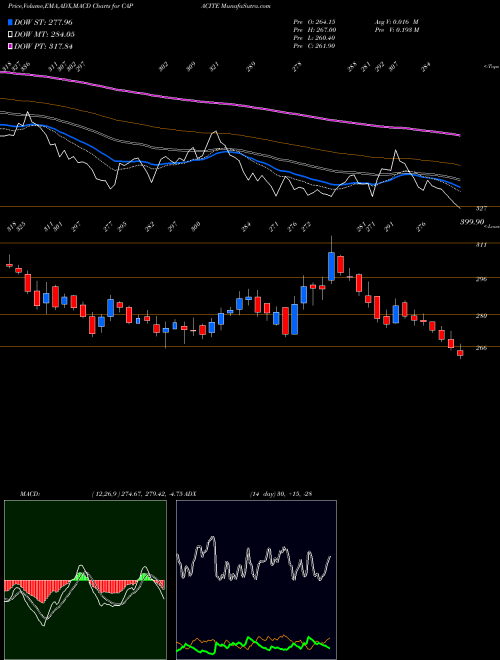Select the 'DOW ST: 277.96' legend label
The image size is (500, 660).
tap(43, 22)
